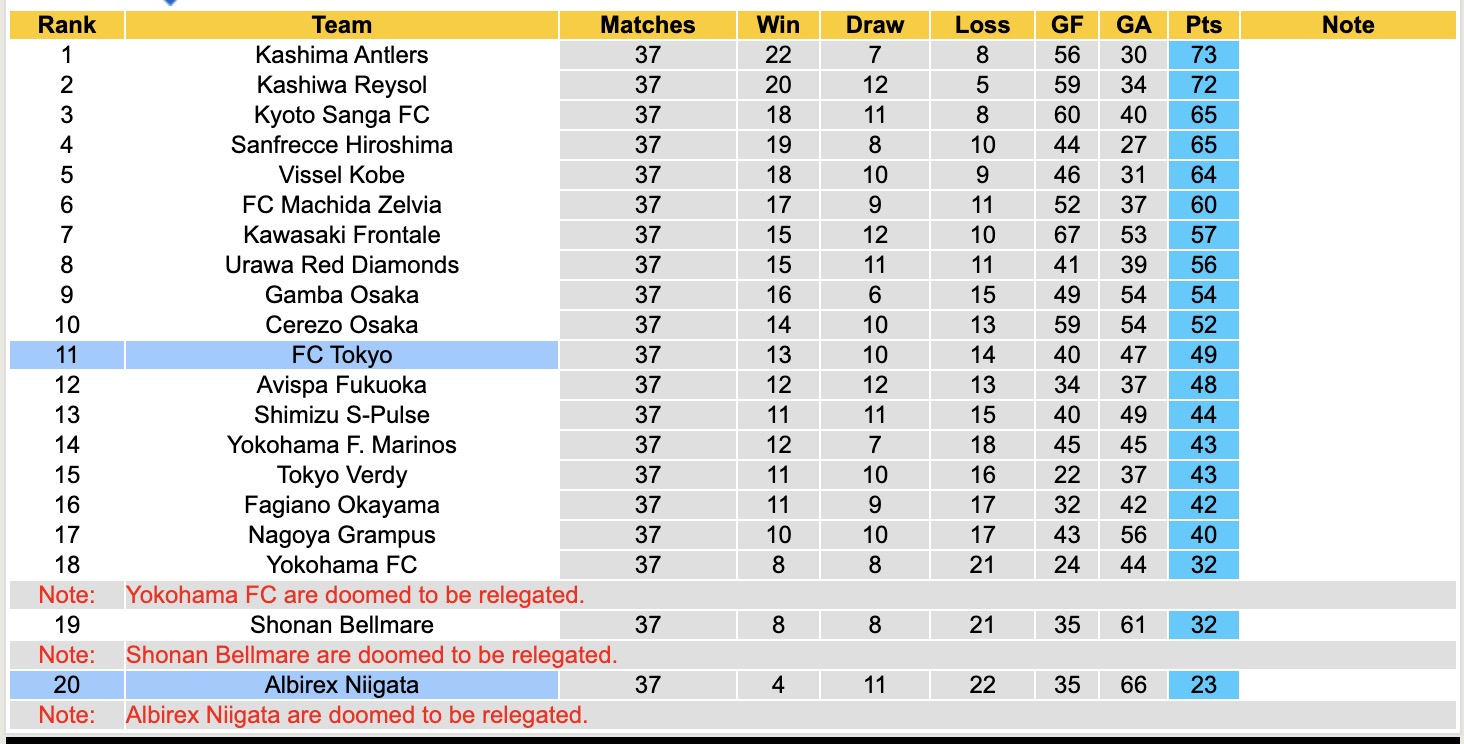The image size is (1464, 744).
Task: Click the Yokohama FC relegation note text
Action: click(x=355, y=595)
